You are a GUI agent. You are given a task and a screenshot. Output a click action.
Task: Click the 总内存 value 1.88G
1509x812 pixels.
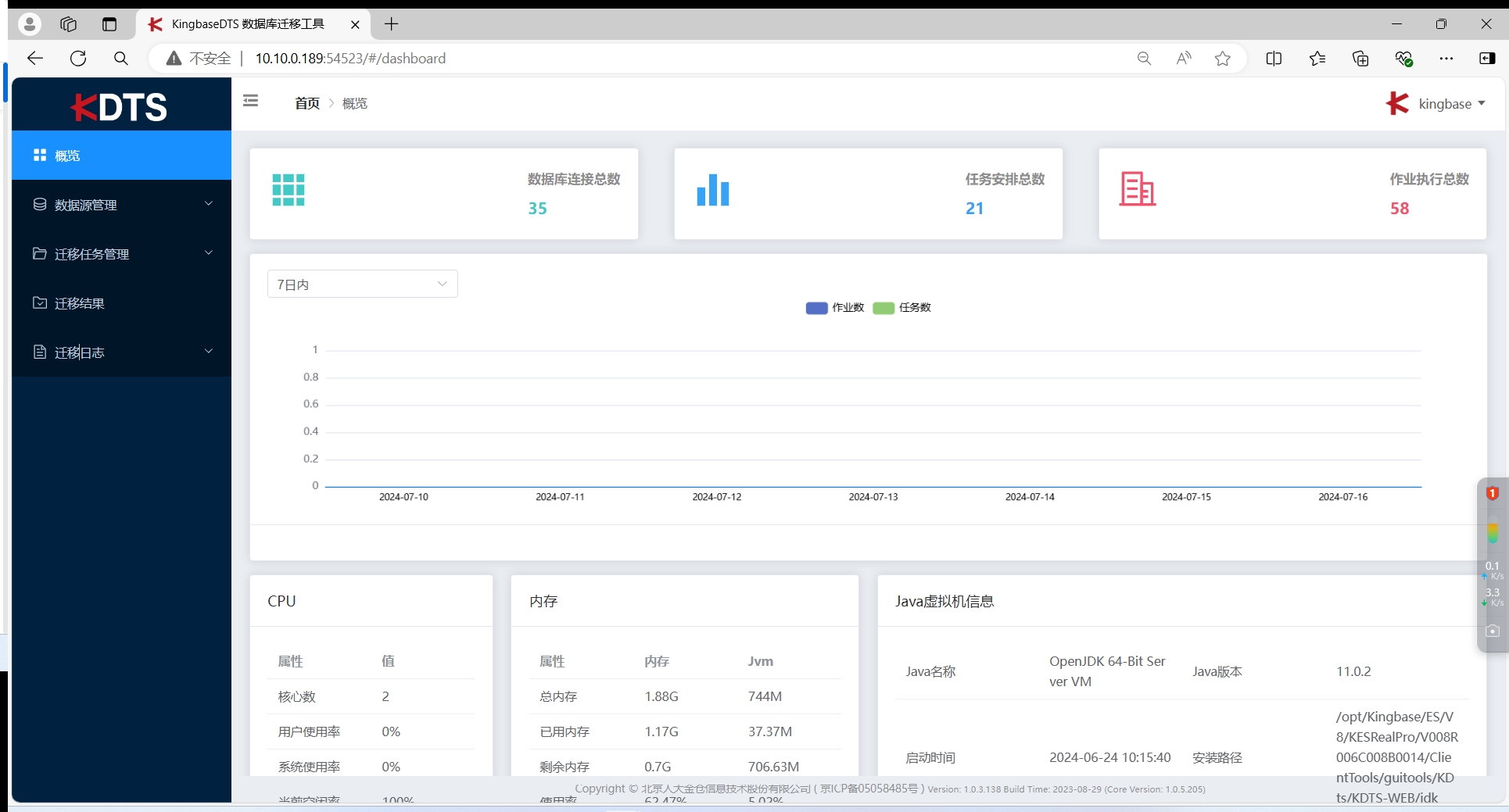pyautogui.click(x=661, y=696)
